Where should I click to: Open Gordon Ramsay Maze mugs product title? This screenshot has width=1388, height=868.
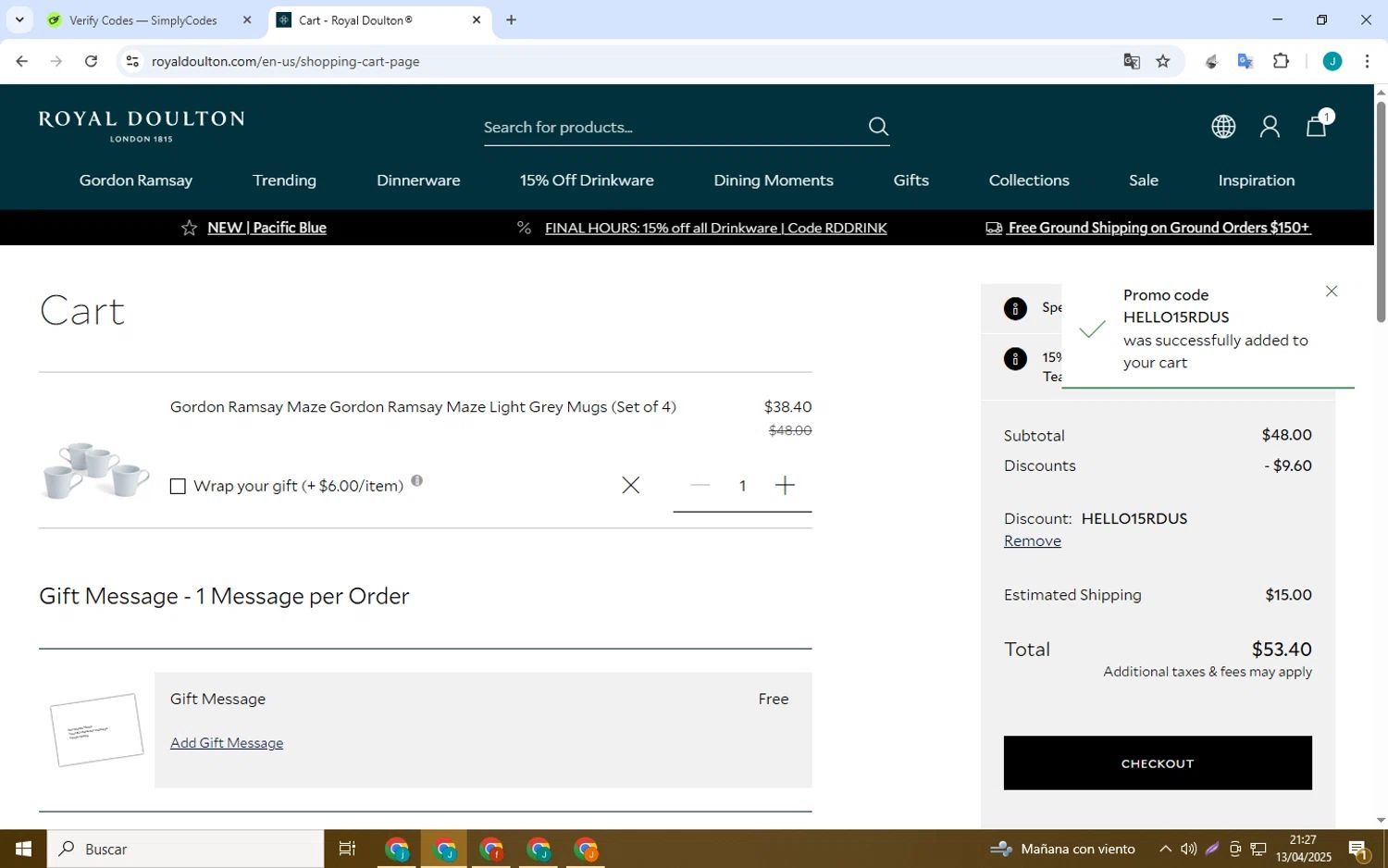[x=423, y=407]
